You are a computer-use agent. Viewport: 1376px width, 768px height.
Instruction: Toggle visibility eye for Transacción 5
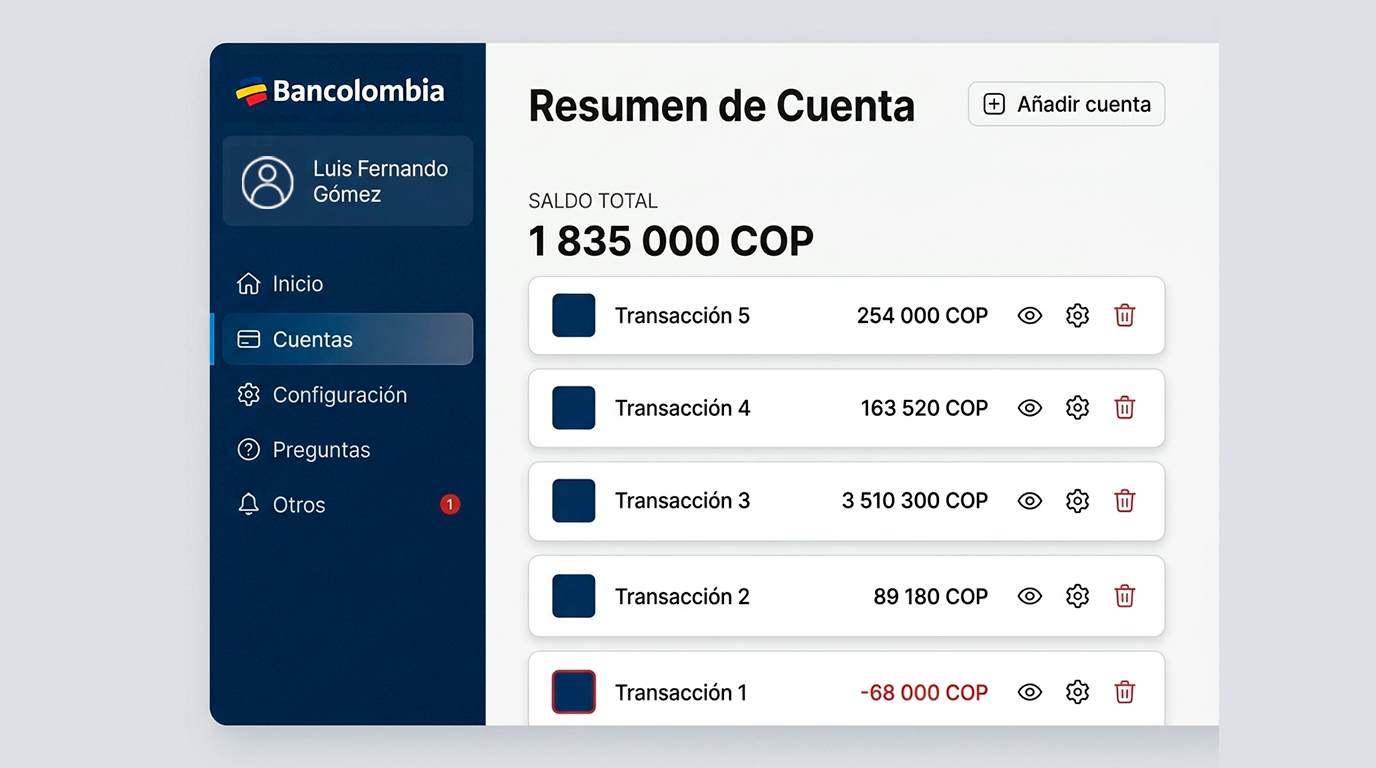point(1030,316)
